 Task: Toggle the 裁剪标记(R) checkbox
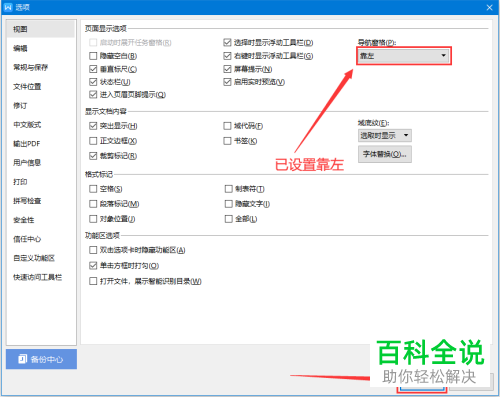pyautogui.click(x=93, y=156)
